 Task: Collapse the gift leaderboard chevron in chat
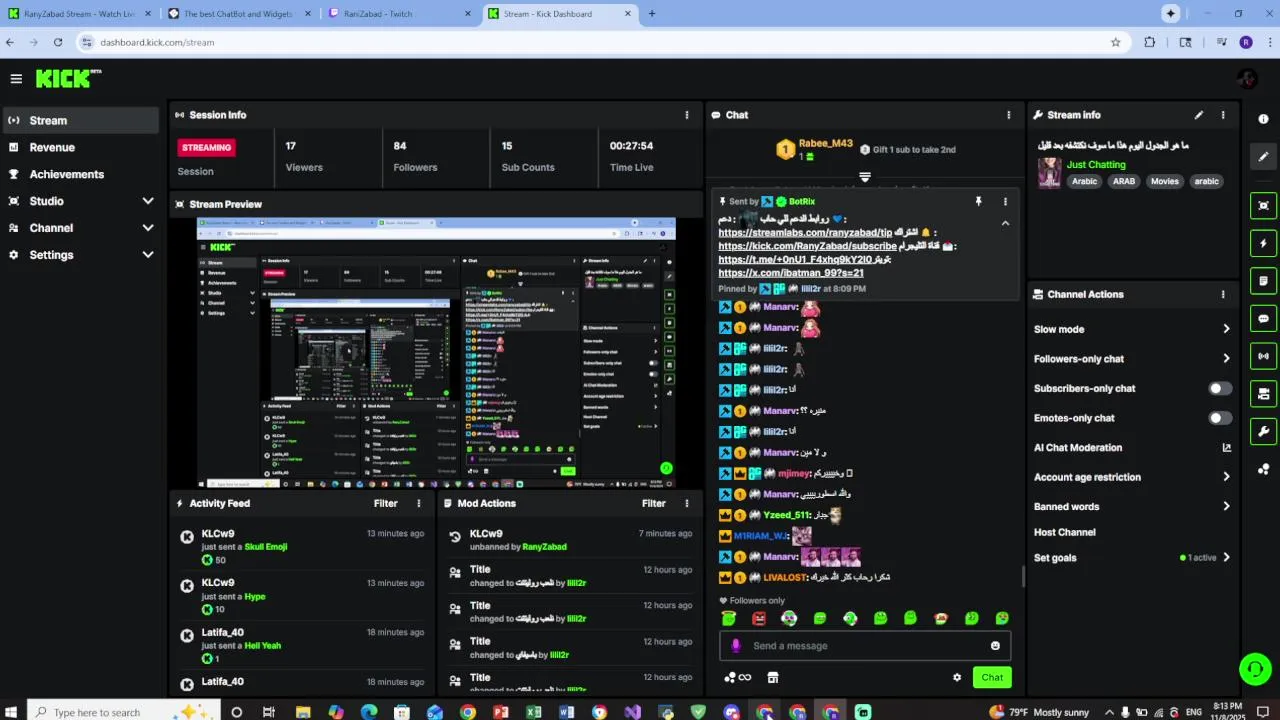(865, 177)
